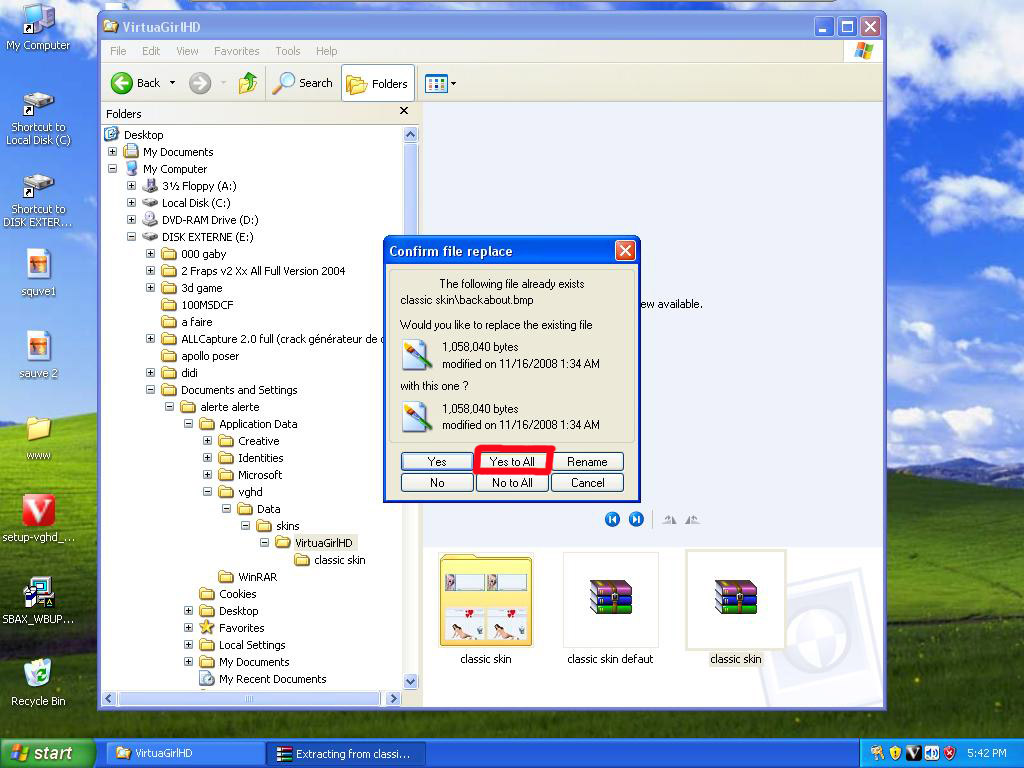Click VirtuaGirlHD taskbar button
The width and height of the screenshot is (1024, 768).
click(x=185, y=754)
